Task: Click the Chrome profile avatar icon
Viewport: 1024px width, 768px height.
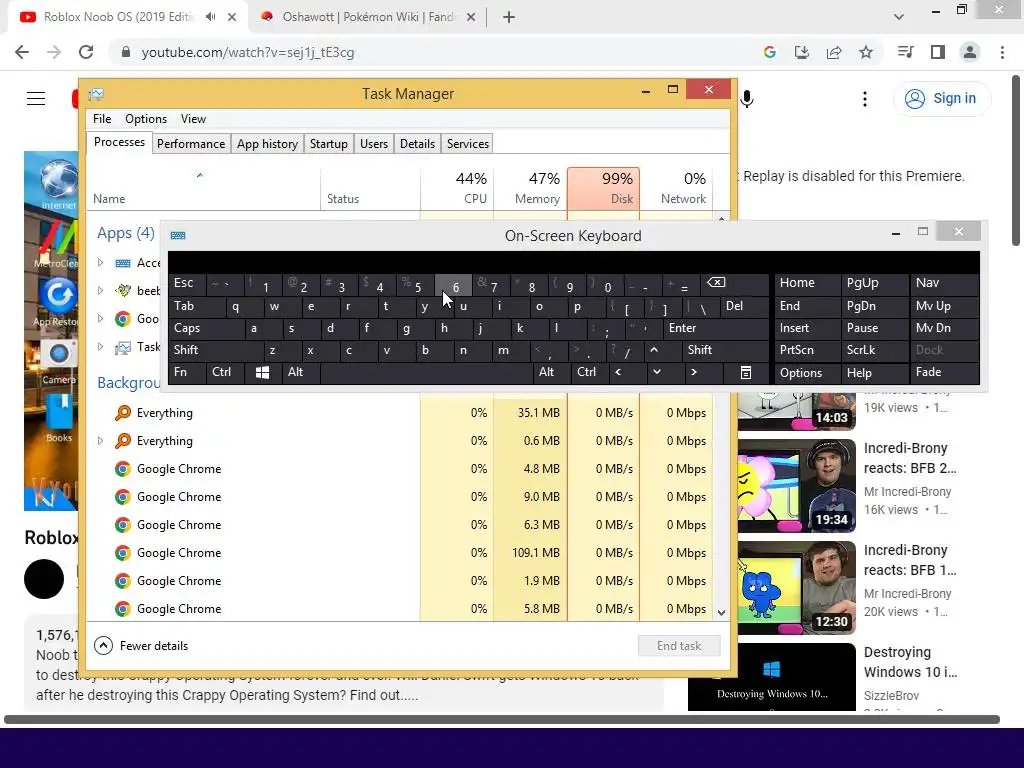Action: point(970,52)
